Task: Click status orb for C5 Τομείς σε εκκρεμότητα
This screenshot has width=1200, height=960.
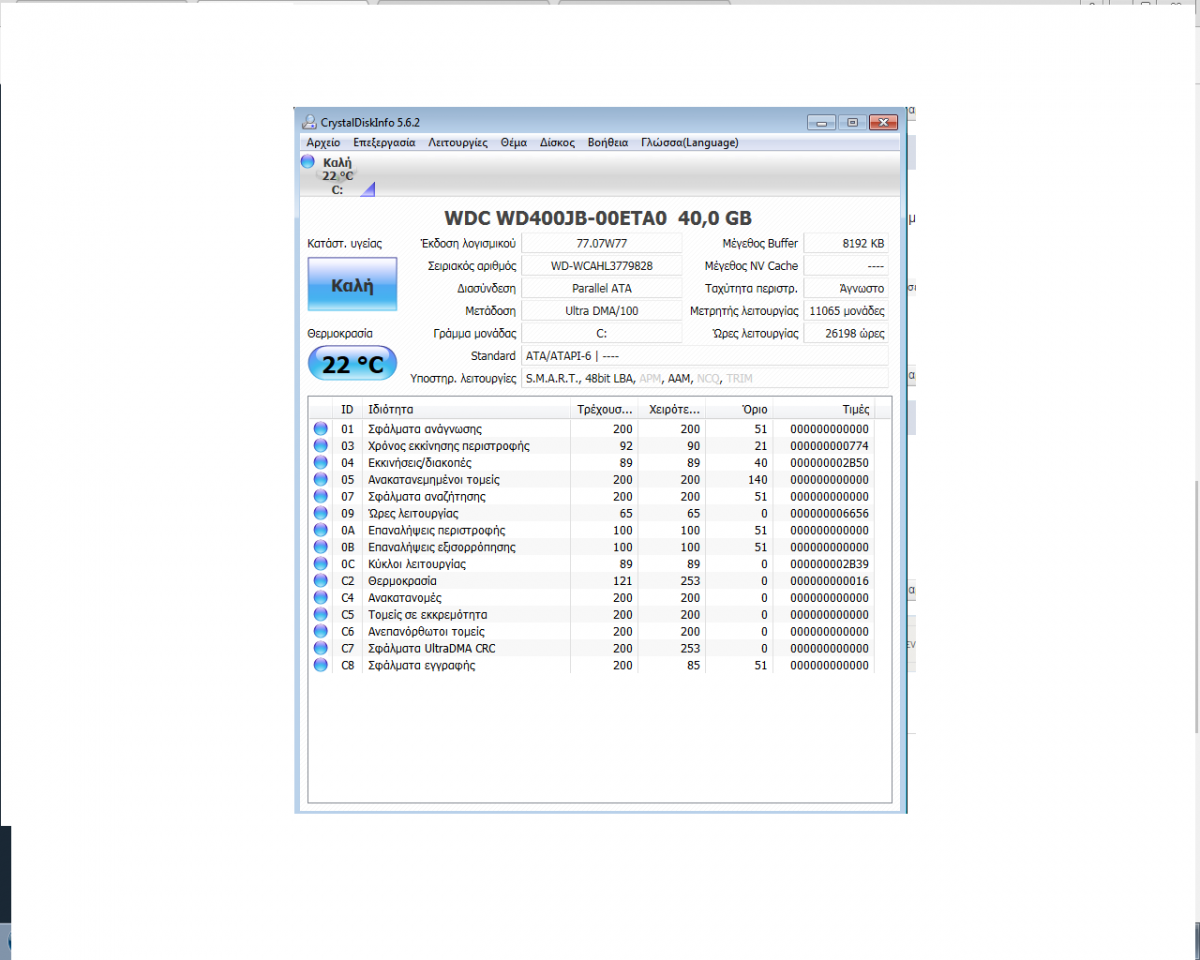Action: pos(321,614)
